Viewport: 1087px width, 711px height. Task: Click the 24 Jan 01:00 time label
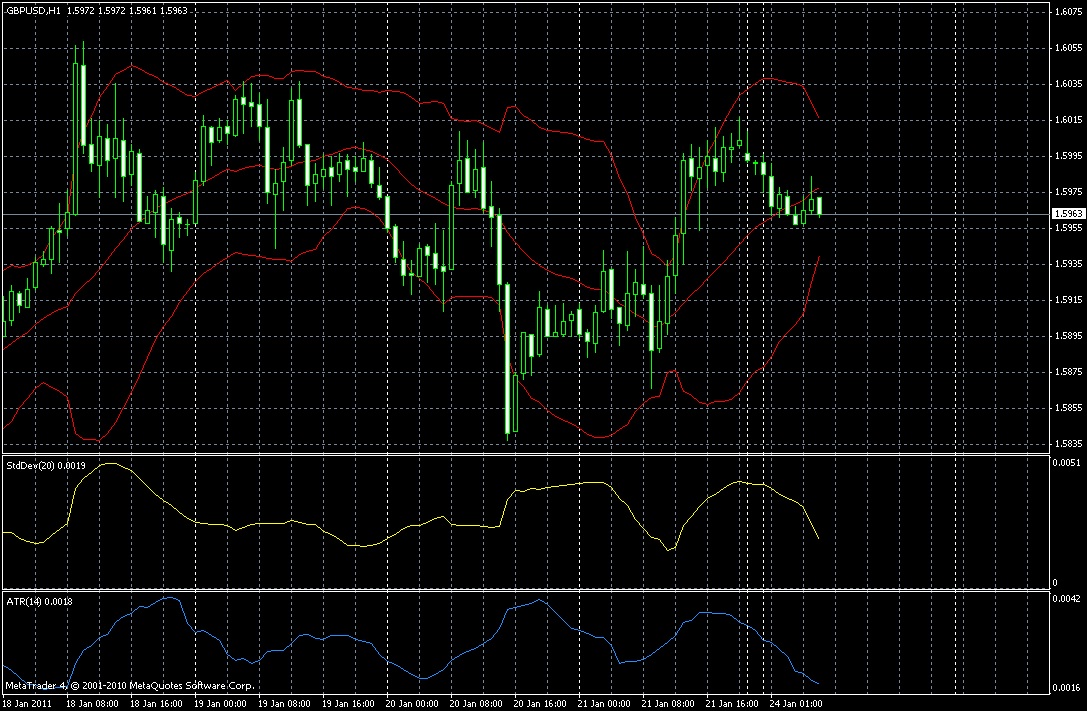point(797,704)
